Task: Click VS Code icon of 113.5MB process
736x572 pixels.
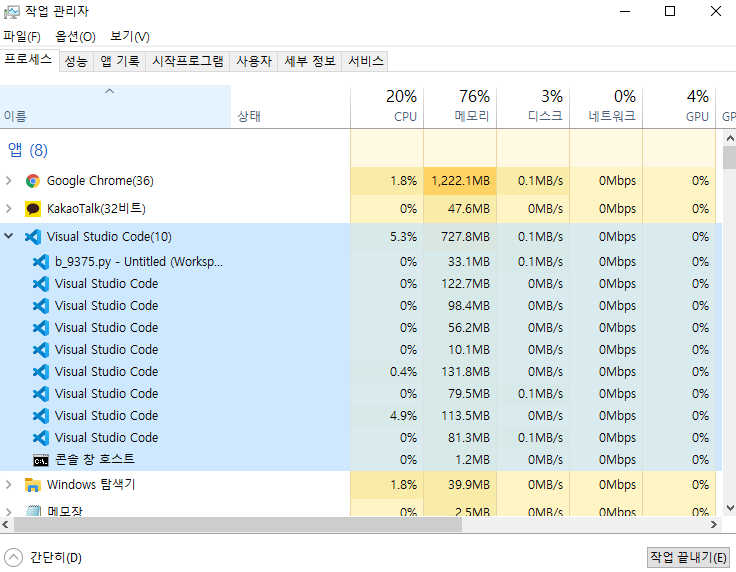Action: coord(41,416)
